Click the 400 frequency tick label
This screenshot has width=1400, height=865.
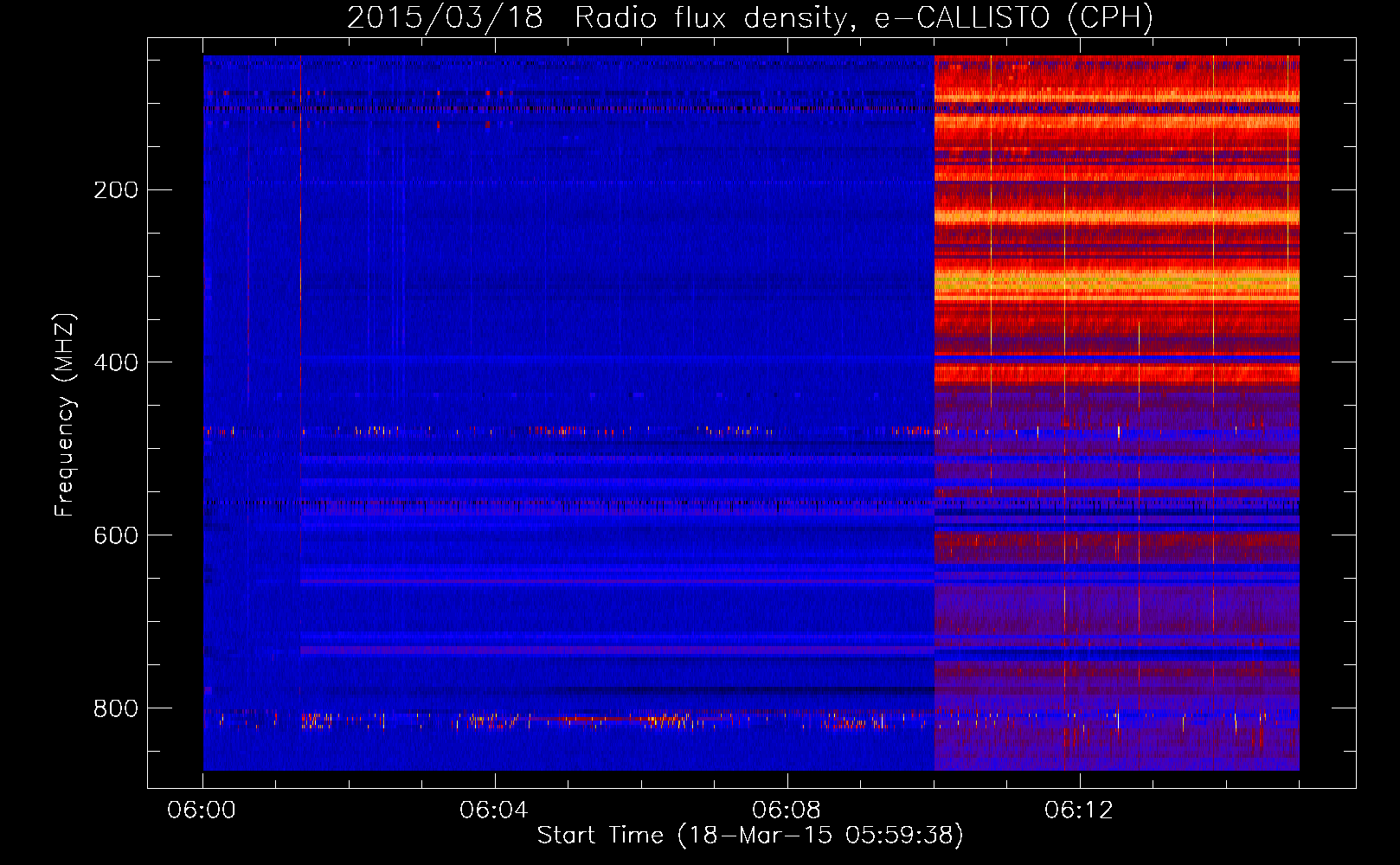(x=116, y=362)
